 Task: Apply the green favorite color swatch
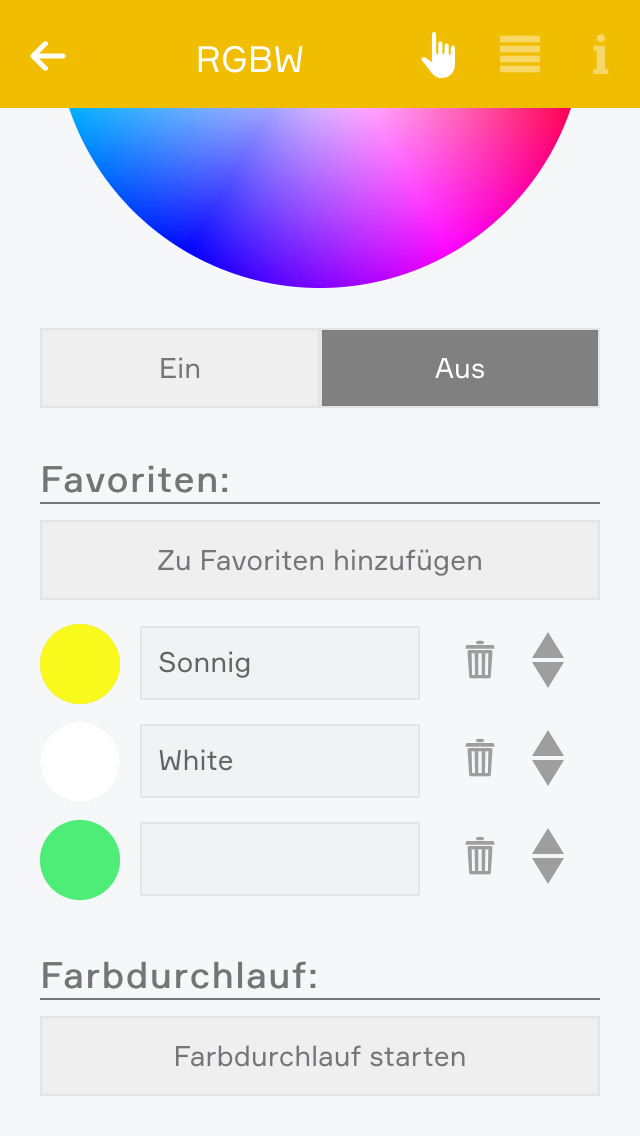(x=80, y=860)
